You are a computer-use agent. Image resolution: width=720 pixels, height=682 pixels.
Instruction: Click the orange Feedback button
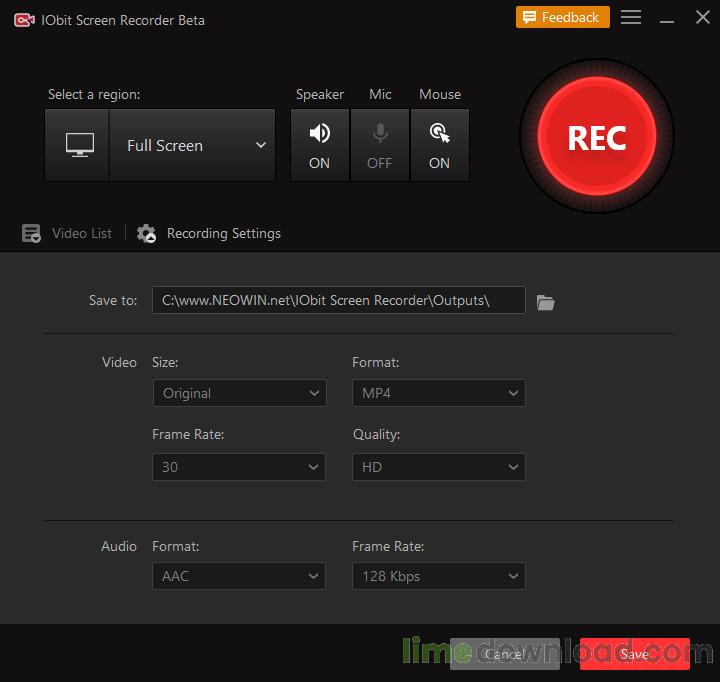(562, 18)
